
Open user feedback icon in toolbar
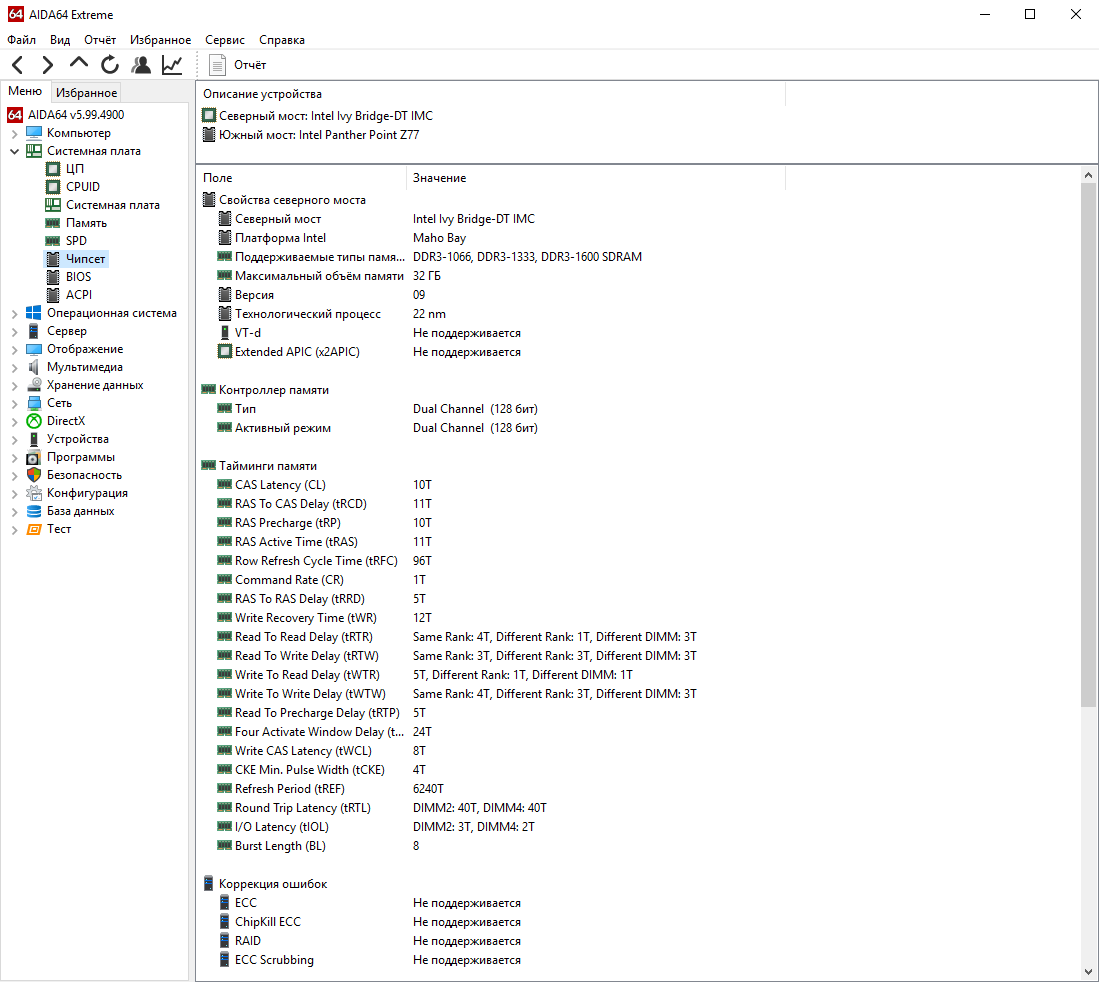[141, 65]
